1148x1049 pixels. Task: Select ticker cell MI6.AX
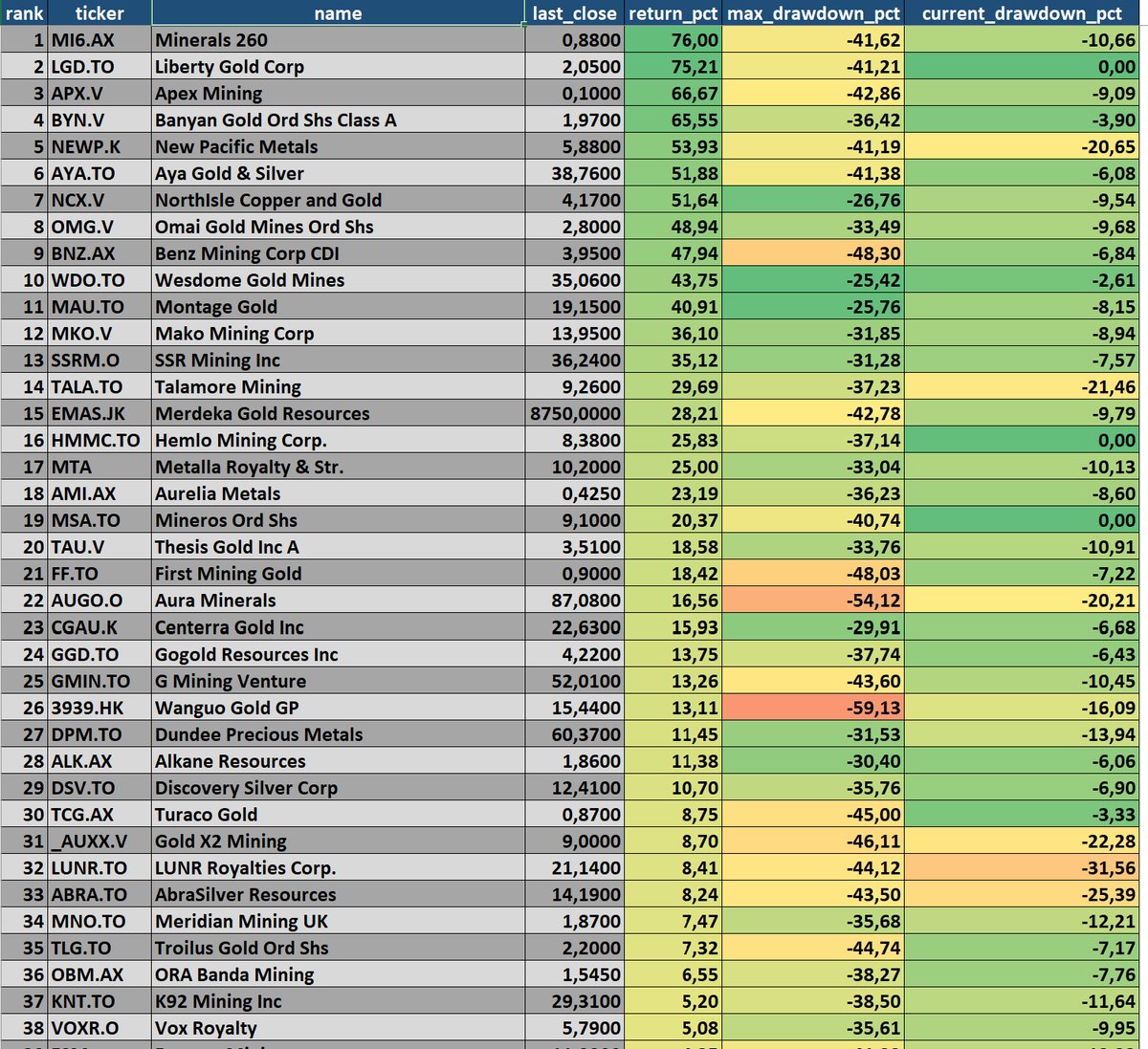click(99, 40)
